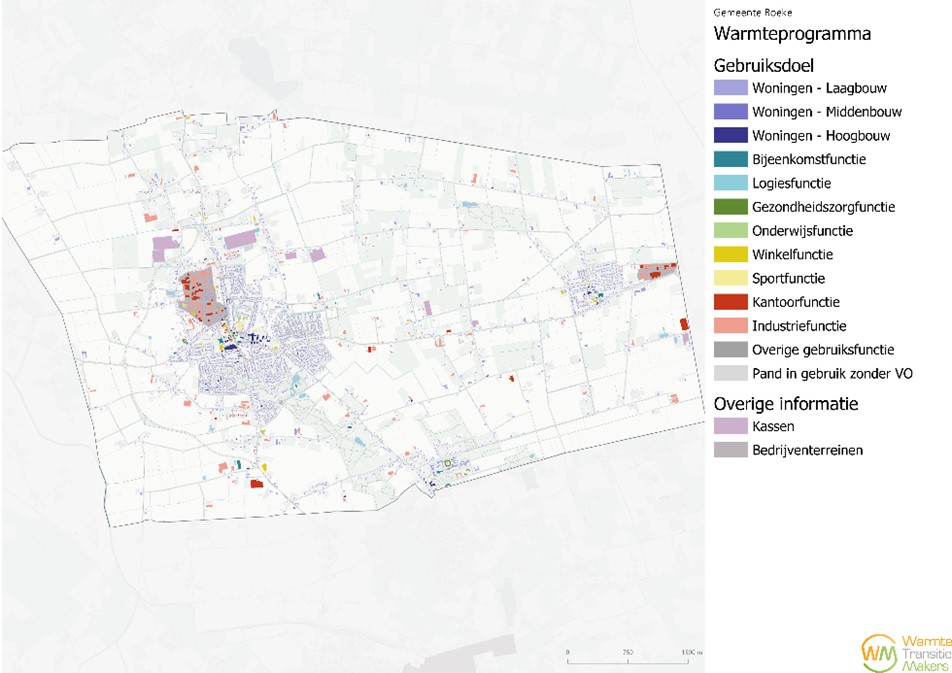The width and height of the screenshot is (952, 673).
Task: Select the Industriefunctie legend label
Action: click(800, 326)
